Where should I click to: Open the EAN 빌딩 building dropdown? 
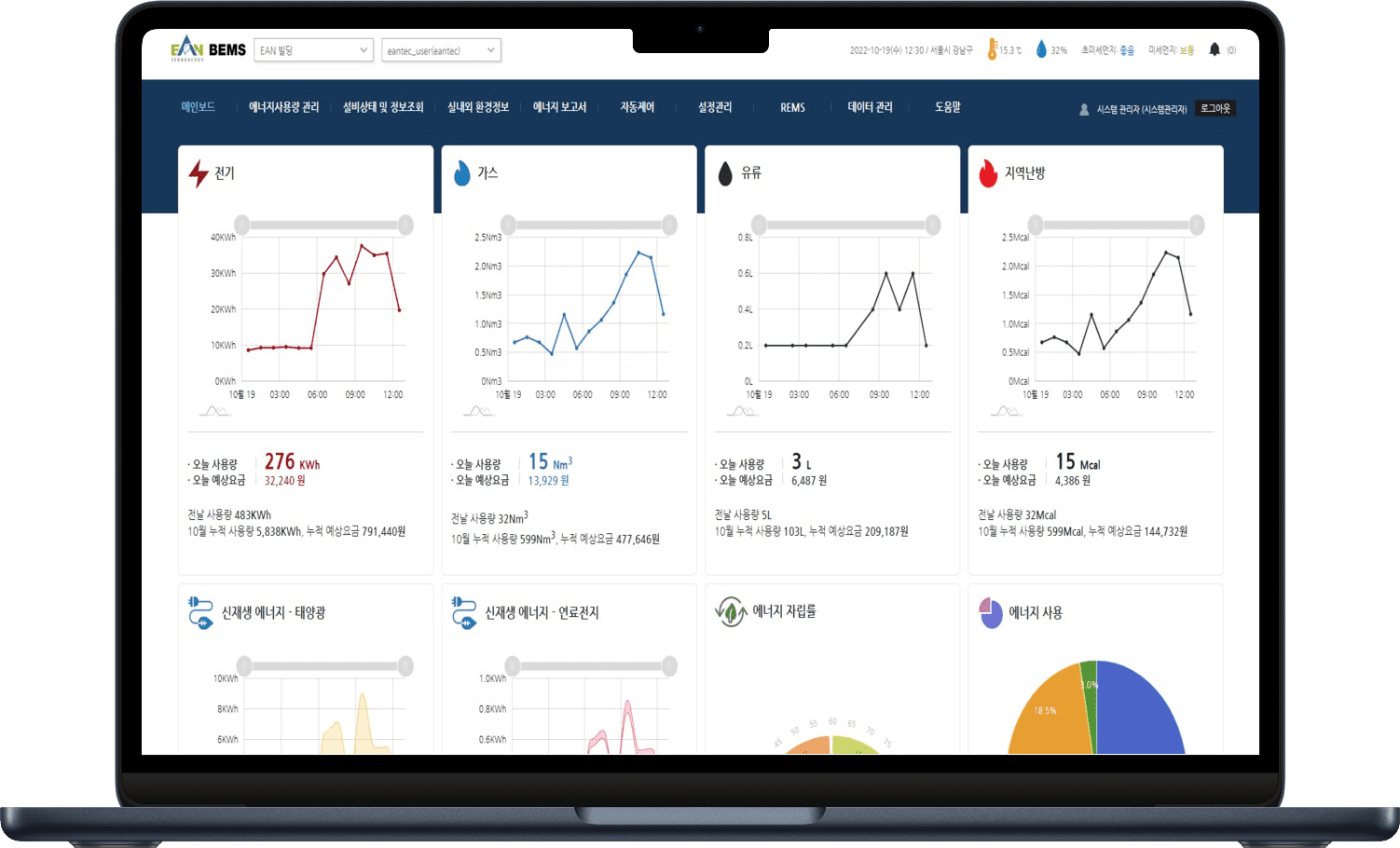314,49
